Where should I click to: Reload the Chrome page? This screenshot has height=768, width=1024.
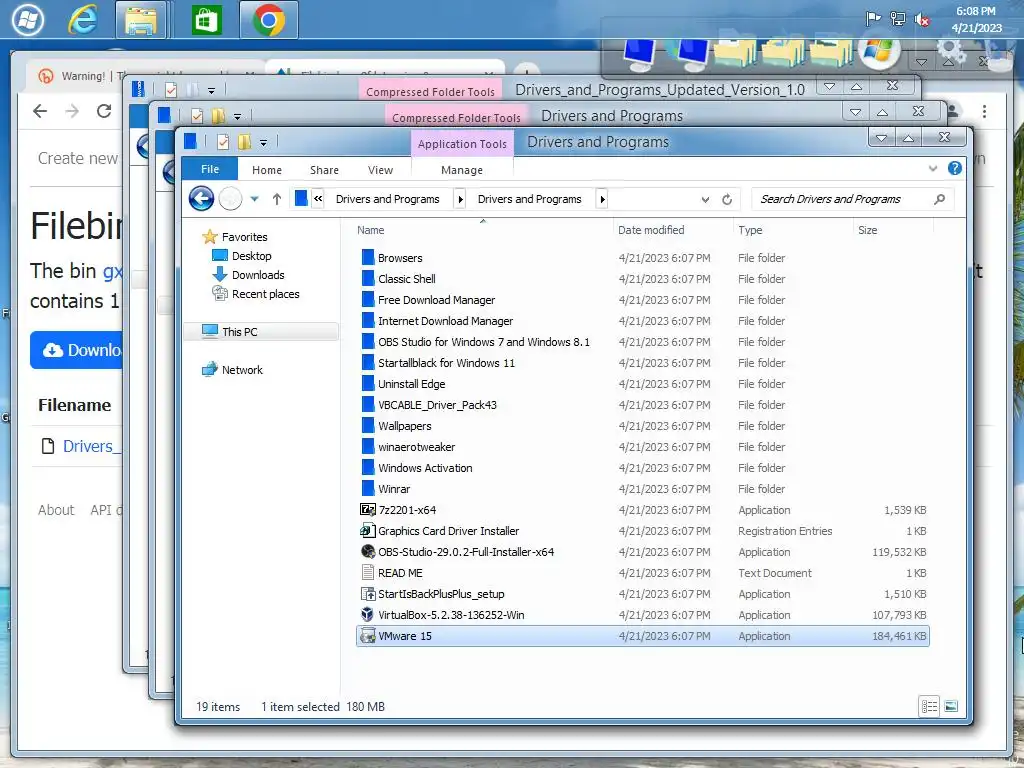coord(104,111)
